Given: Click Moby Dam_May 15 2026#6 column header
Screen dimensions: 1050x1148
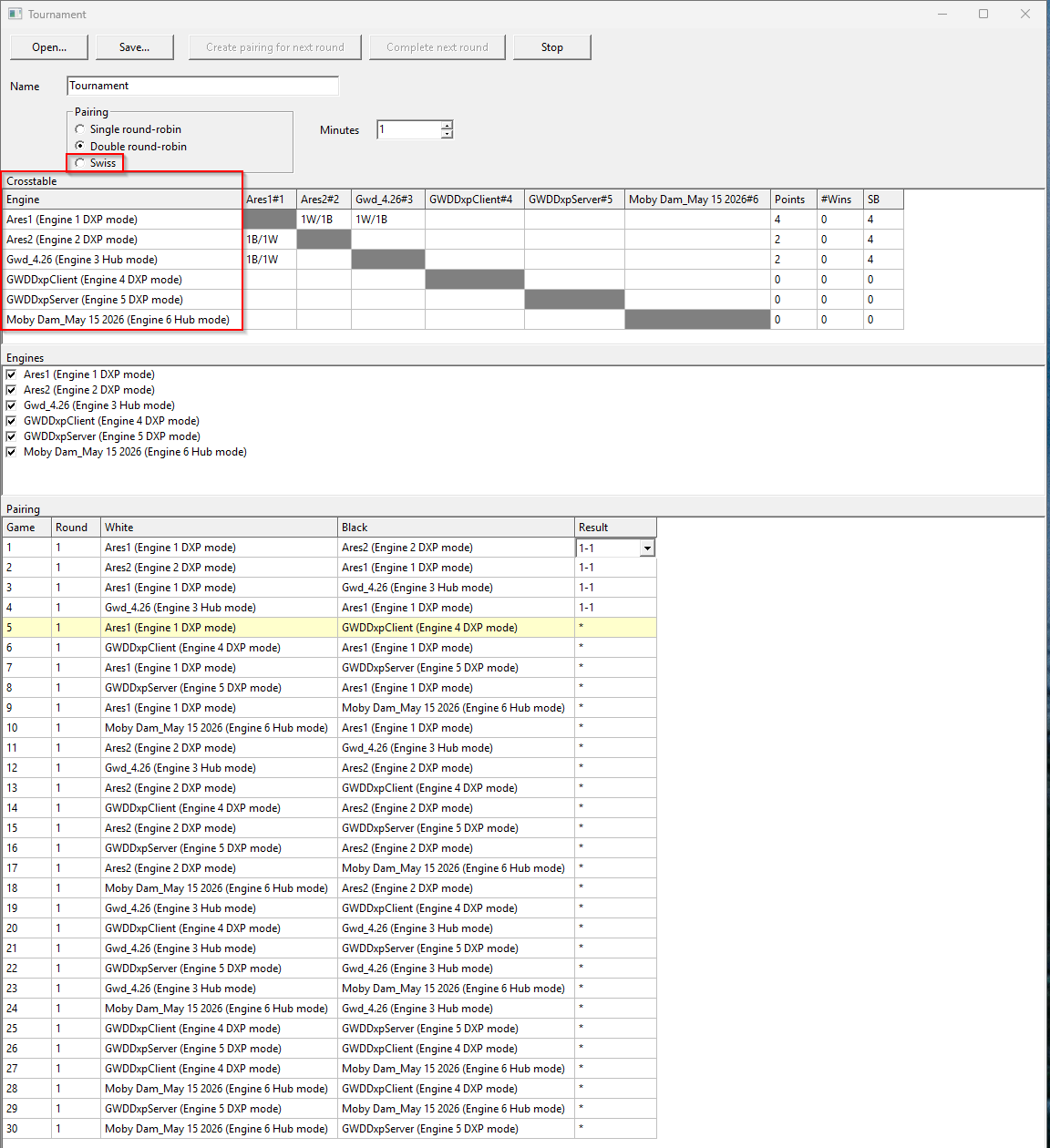Looking at the screenshot, I should tap(697, 200).
